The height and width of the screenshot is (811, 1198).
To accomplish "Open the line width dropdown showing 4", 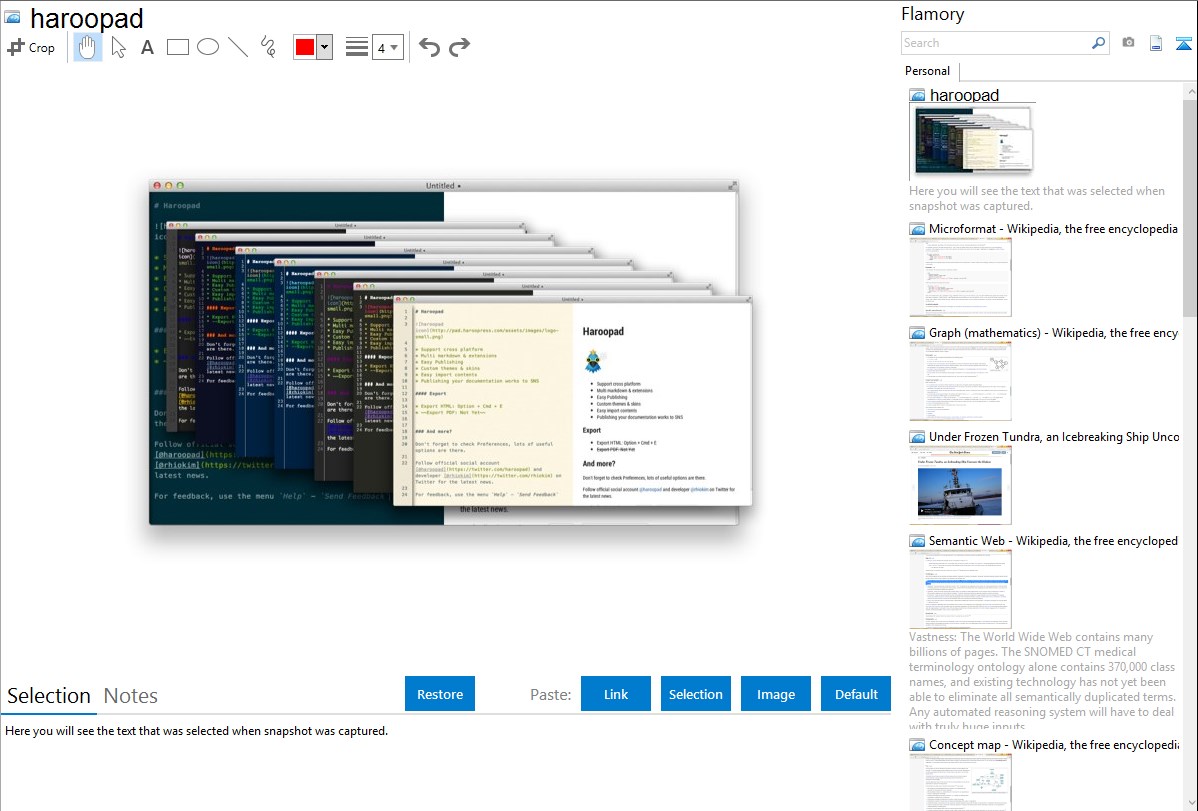I will 387,47.
